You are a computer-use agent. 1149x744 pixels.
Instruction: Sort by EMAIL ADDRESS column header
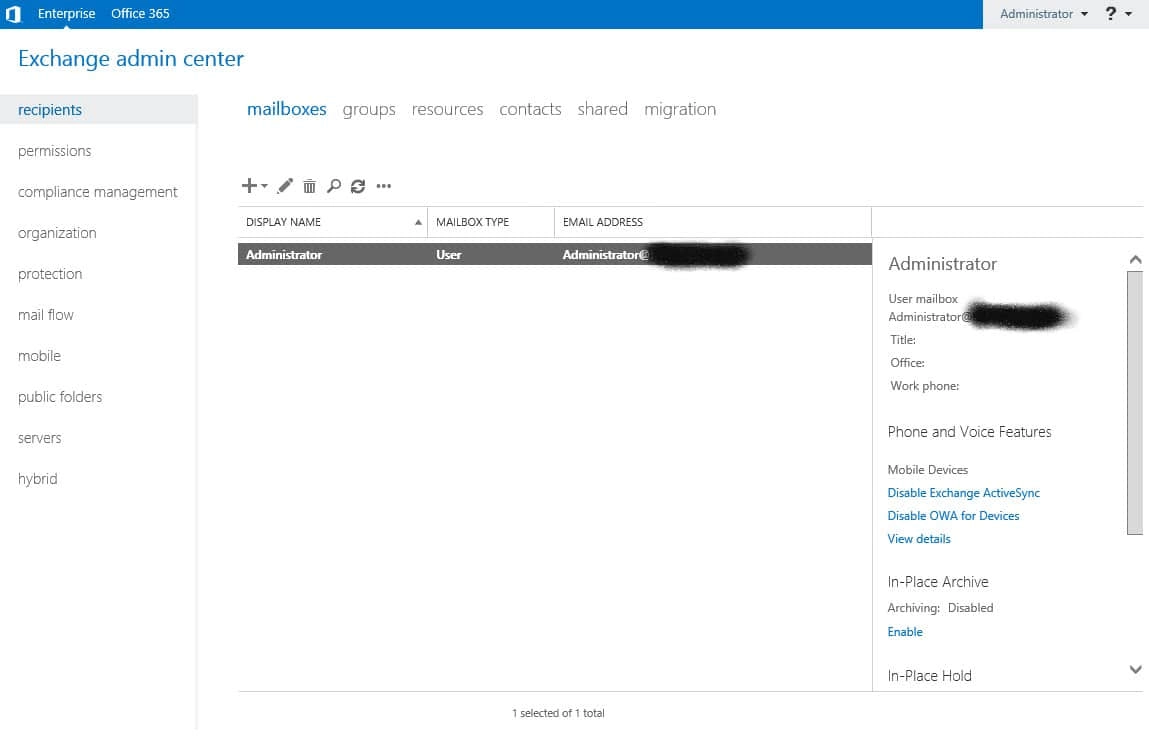click(712, 222)
